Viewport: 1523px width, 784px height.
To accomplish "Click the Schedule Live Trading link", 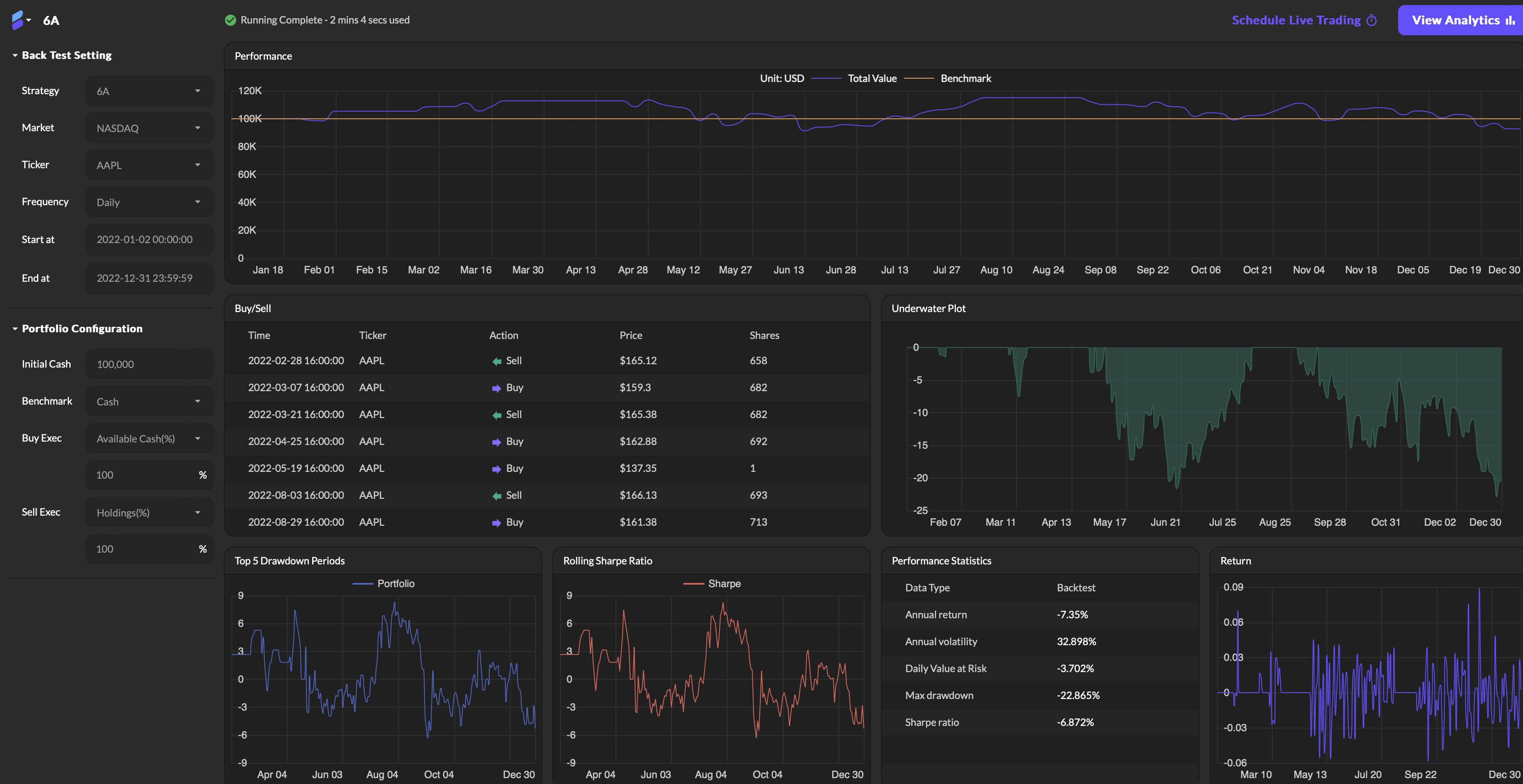I will click(1296, 20).
